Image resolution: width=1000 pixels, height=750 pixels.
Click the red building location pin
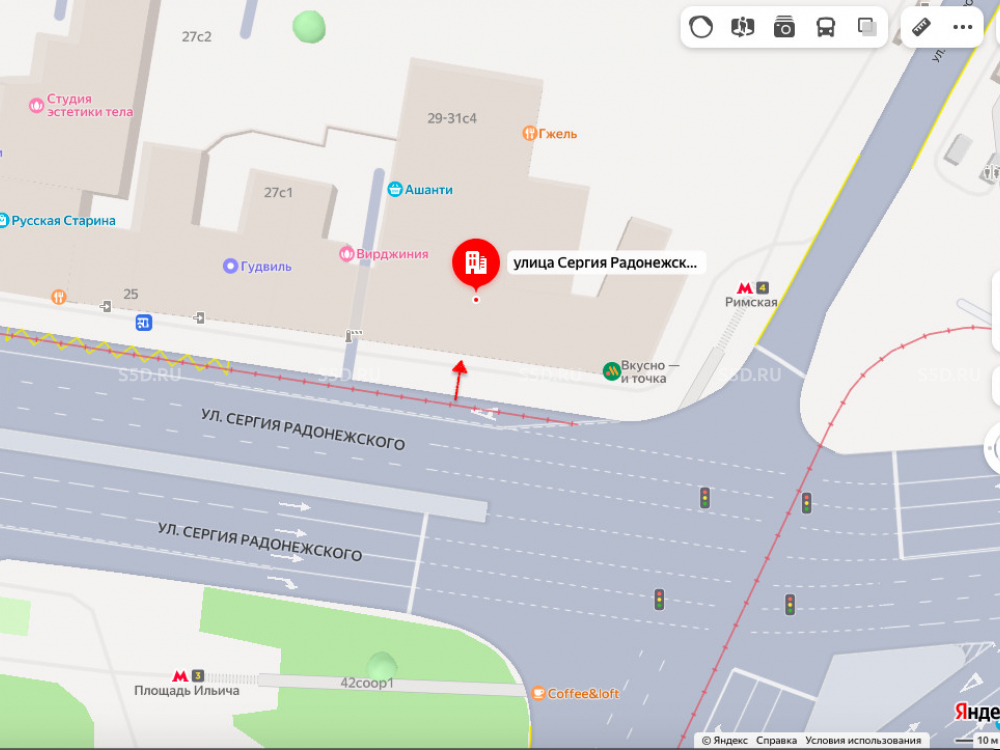476,263
